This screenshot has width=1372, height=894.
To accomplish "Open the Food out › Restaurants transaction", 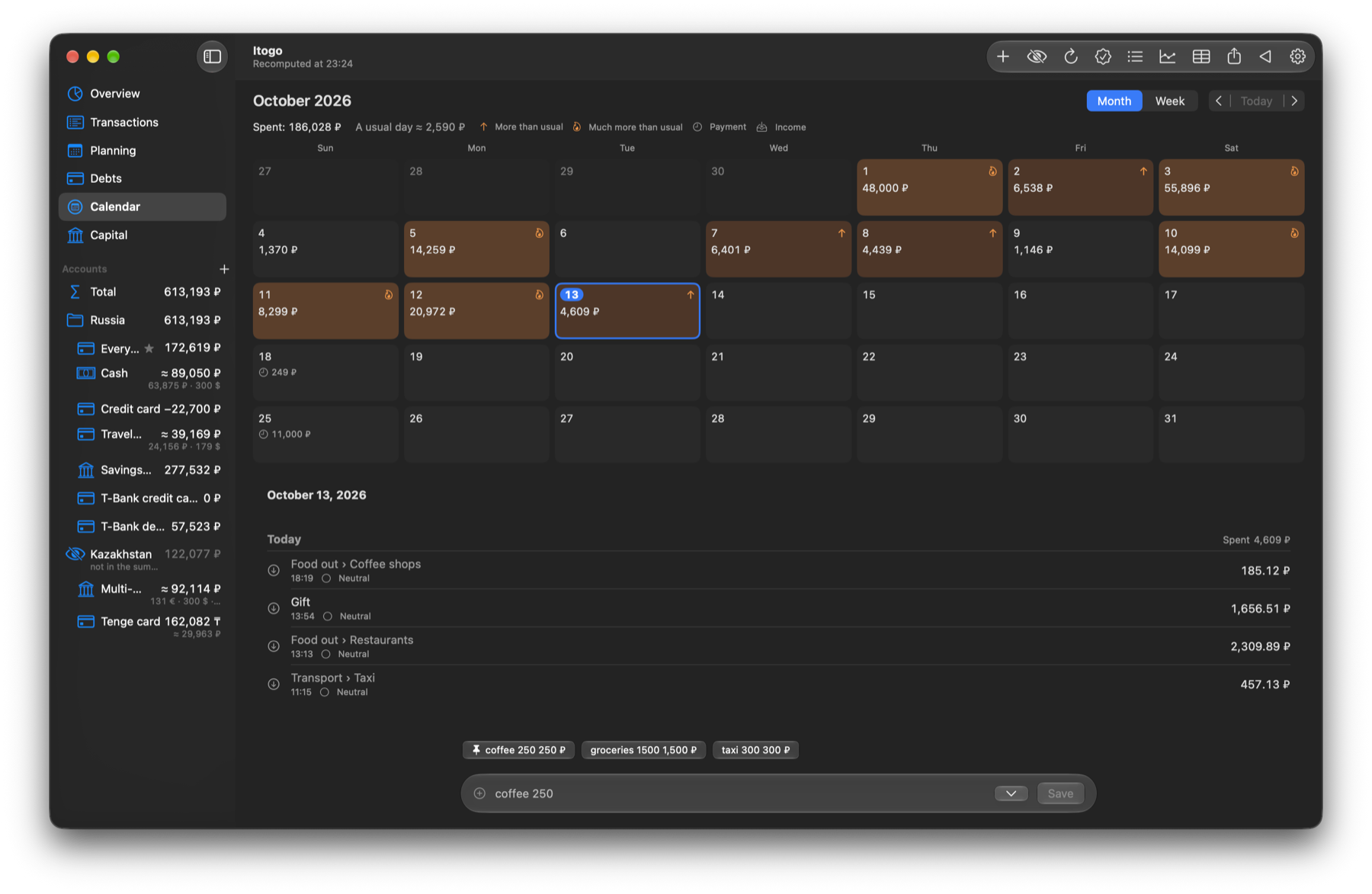I will (778, 646).
